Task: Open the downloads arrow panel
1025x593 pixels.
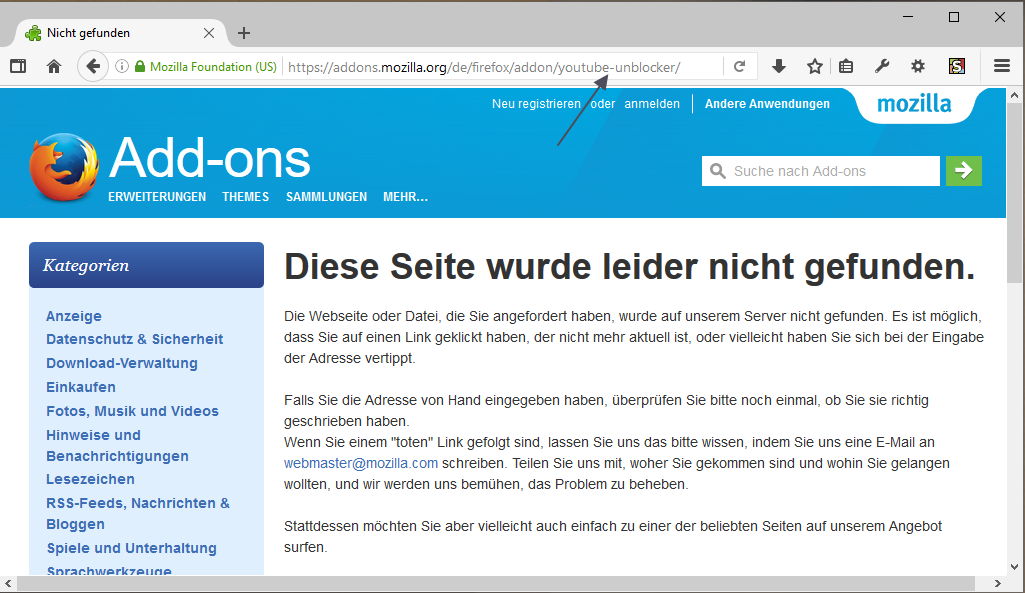Action: (779, 66)
